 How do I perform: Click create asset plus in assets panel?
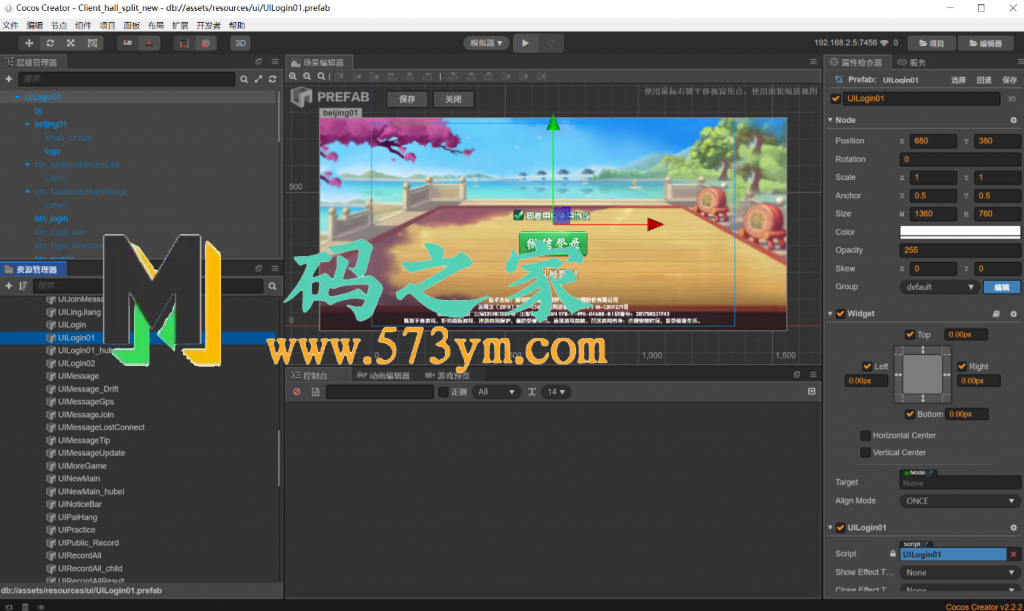[8, 286]
